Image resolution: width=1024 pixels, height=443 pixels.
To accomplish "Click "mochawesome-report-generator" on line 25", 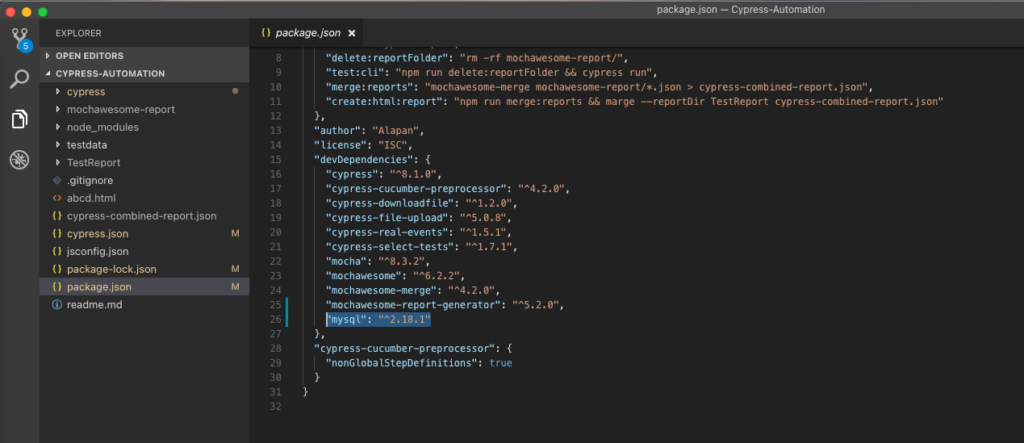I will (x=413, y=305).
